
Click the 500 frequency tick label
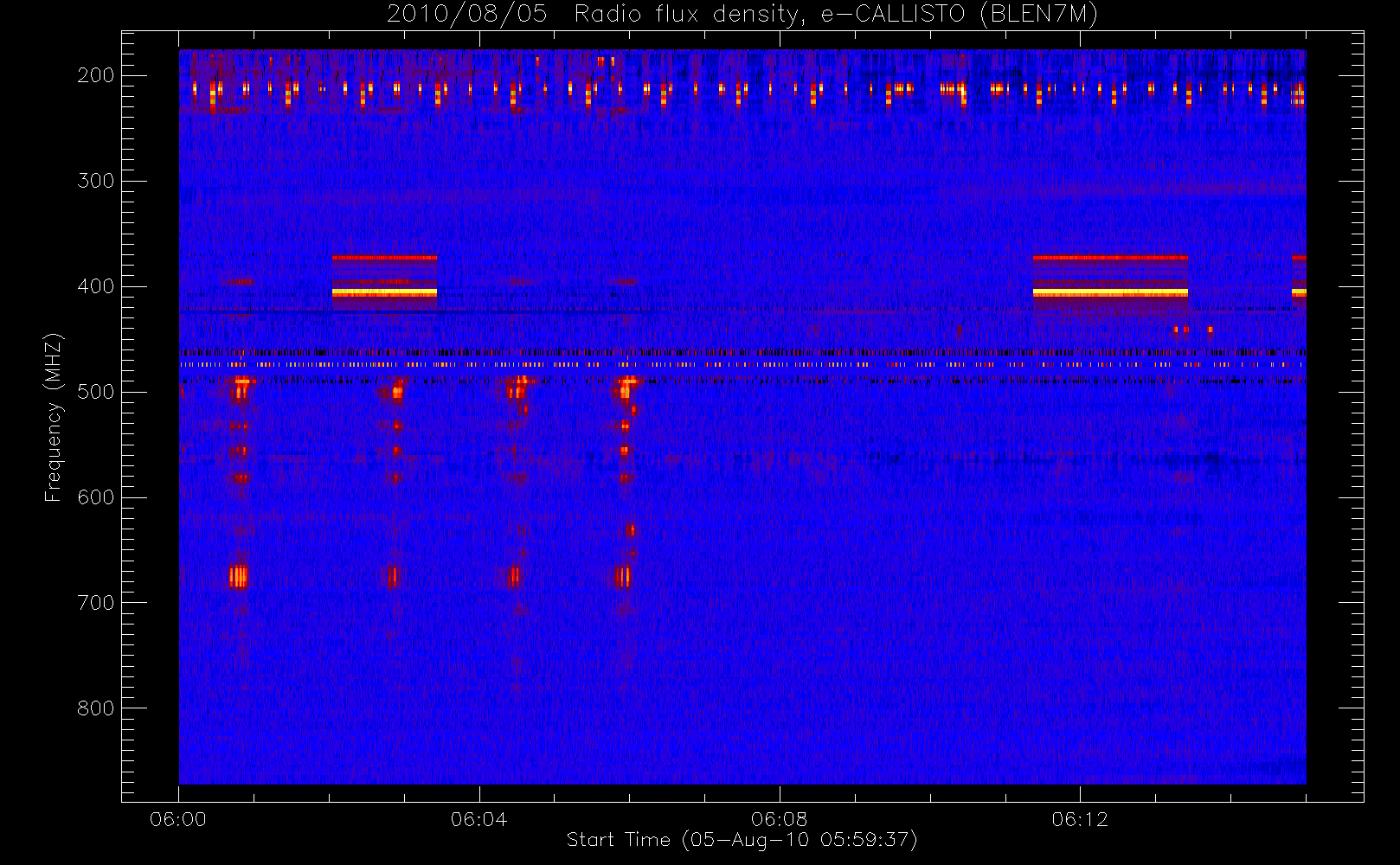96,392
